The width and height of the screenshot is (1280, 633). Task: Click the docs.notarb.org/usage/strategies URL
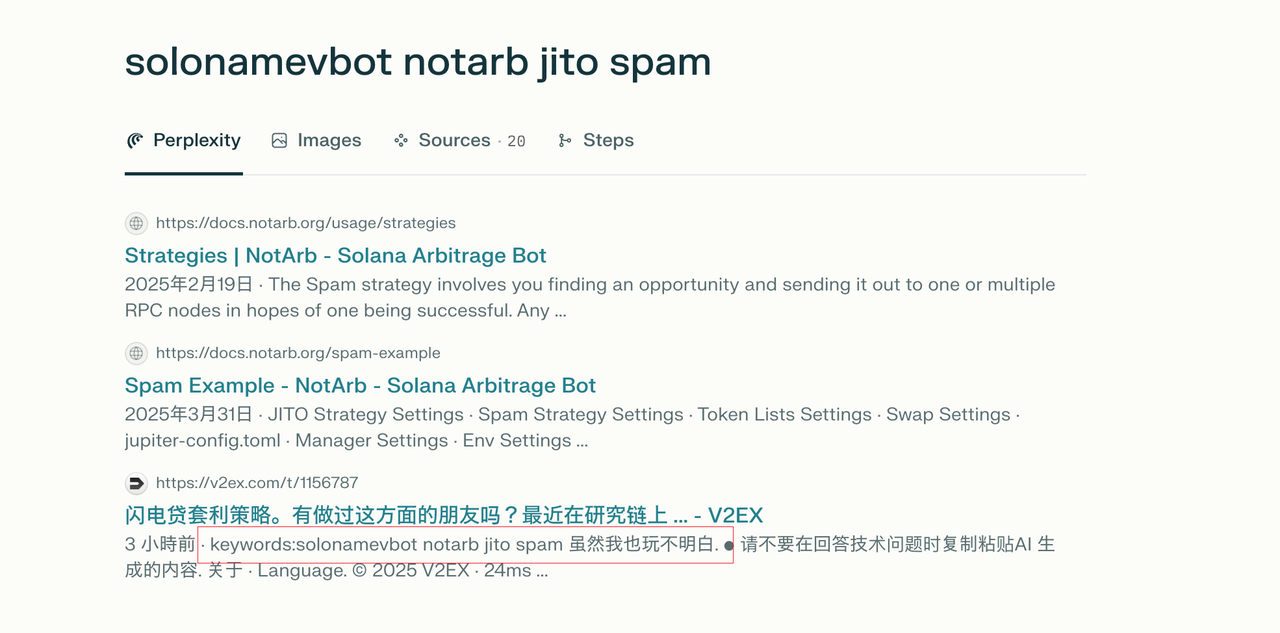tap(306, 223)
